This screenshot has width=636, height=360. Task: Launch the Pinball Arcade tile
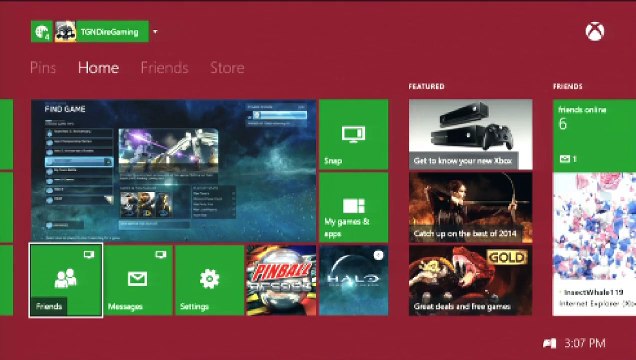(x=281, y=280)
